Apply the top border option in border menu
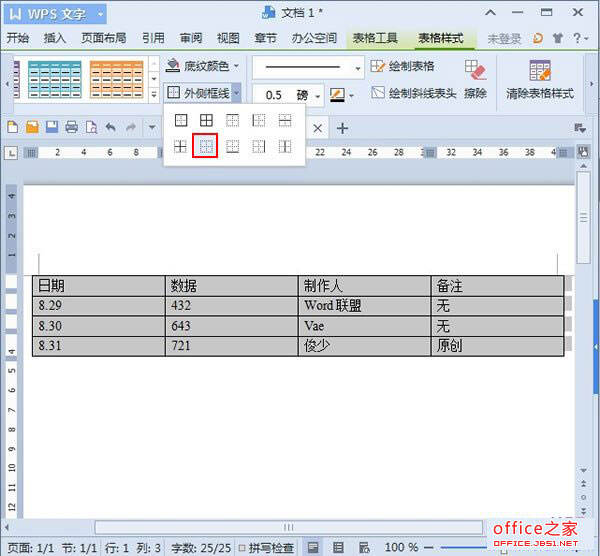 click(x=233, y=121)
